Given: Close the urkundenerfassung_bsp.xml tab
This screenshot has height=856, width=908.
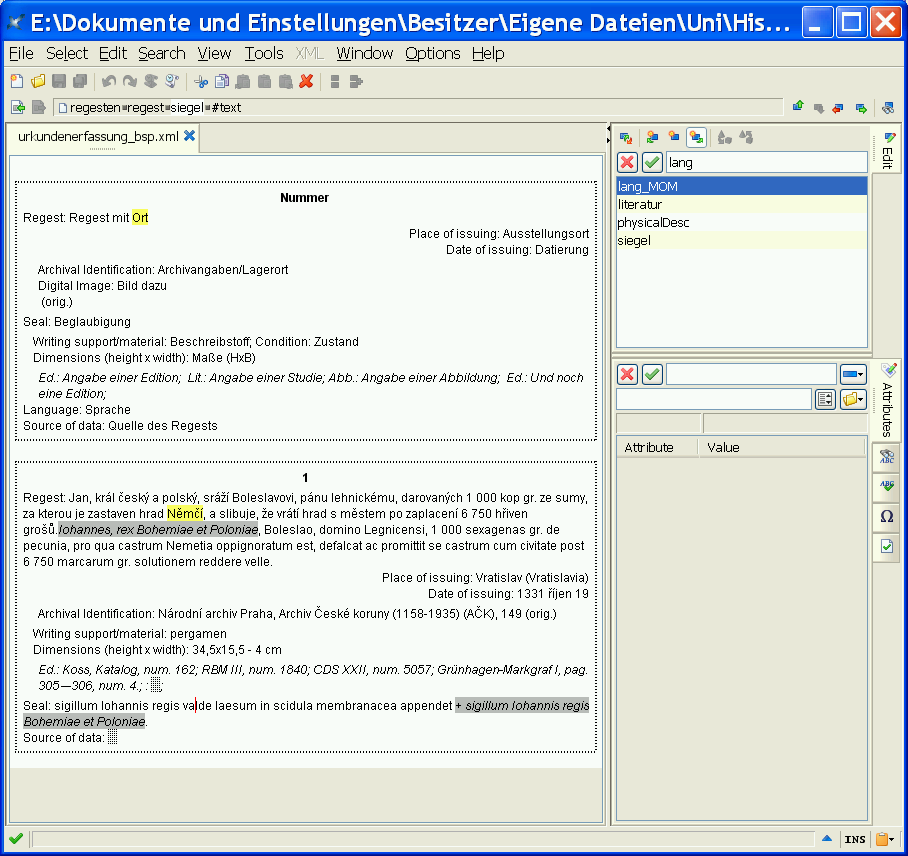Looking at the screenshot, I should [x=189, y=136].
